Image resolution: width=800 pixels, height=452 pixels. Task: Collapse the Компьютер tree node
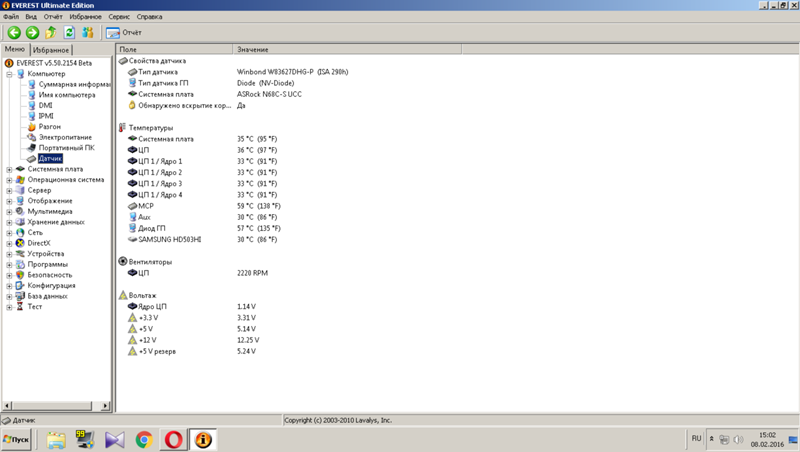[9, 74]
